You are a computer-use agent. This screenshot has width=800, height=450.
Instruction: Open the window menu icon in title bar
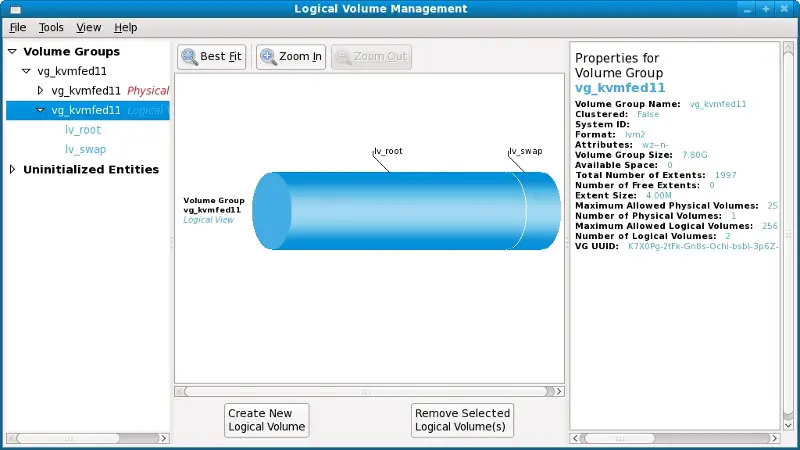pos(13,9)
